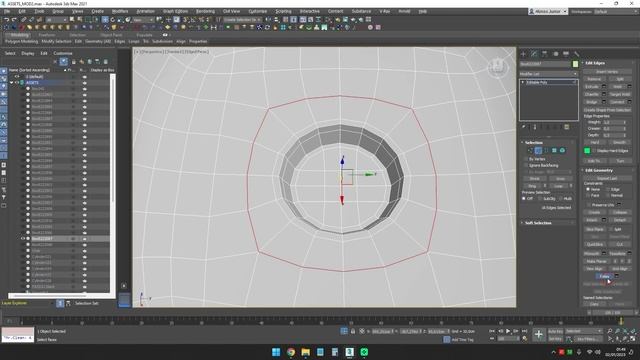Open File Explorer from the taskbar
The width and height of the screenshot is (640, 360).
coord(305,352)
